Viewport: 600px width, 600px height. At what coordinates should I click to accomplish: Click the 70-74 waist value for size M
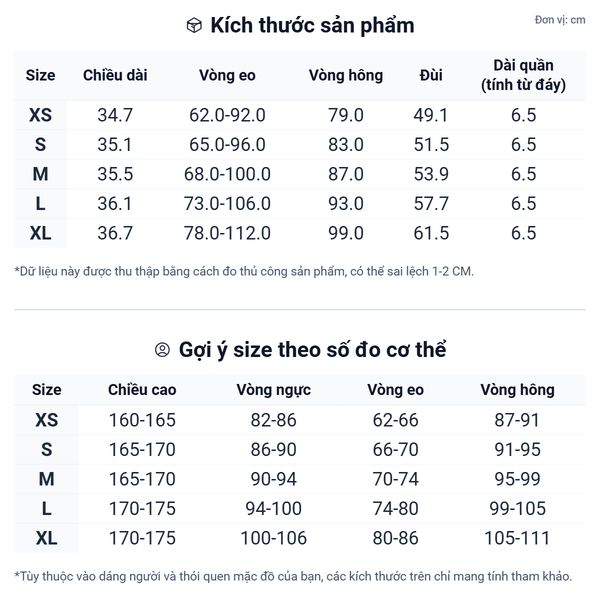[x=396, y=480]
